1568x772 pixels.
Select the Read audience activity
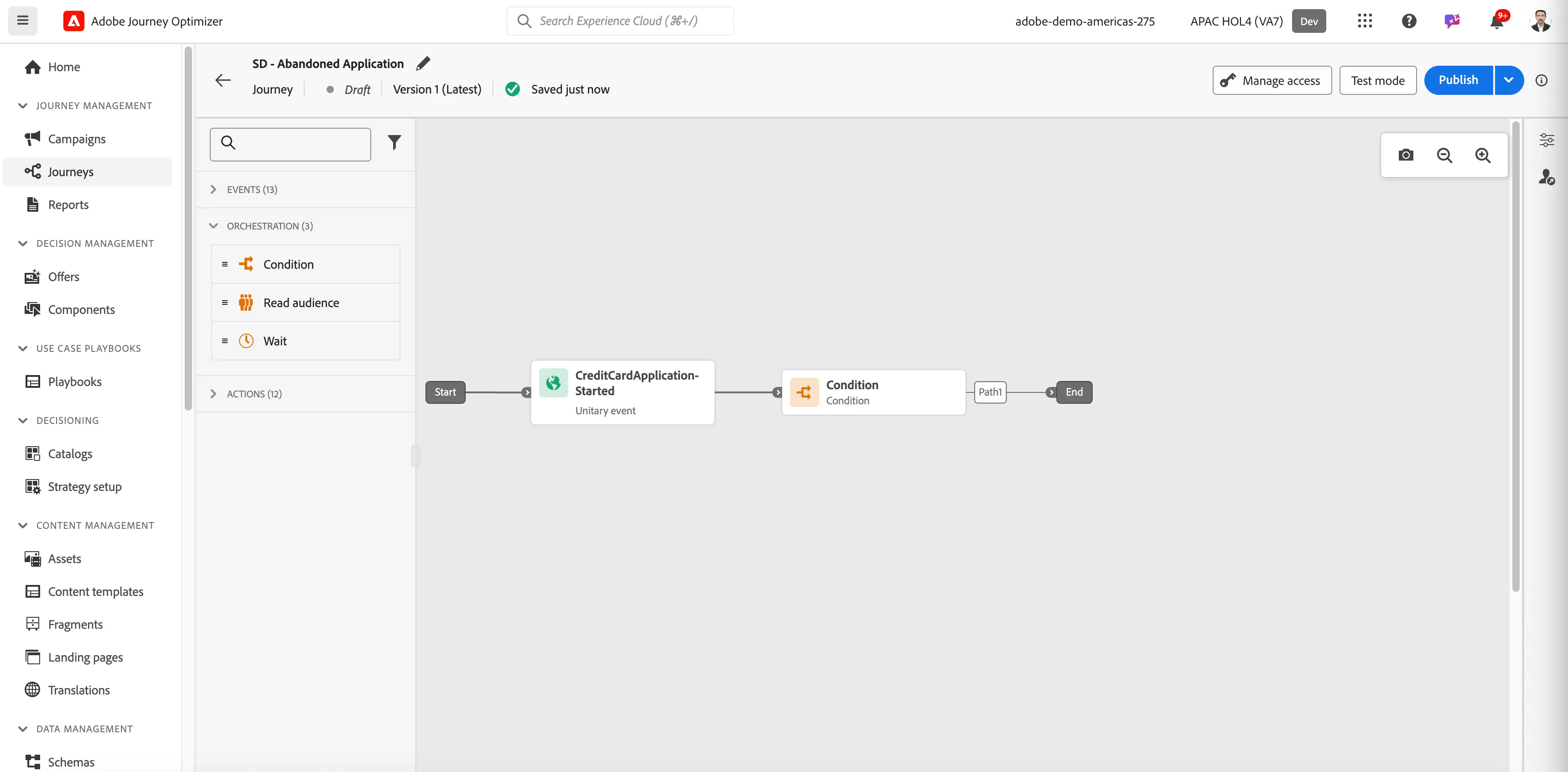click(306, 303)
